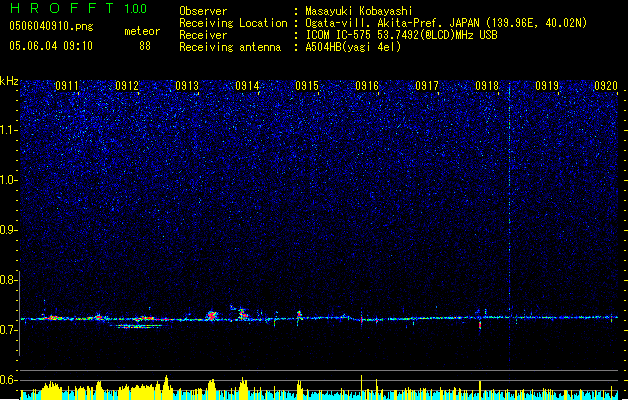This screenshot has width=629, height=400.
Task: Click the 0918 time marker
Action: coord(487,86)
